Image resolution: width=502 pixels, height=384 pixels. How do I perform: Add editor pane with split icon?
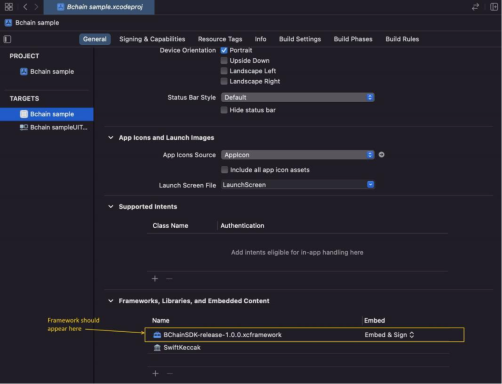pos(494,7)
